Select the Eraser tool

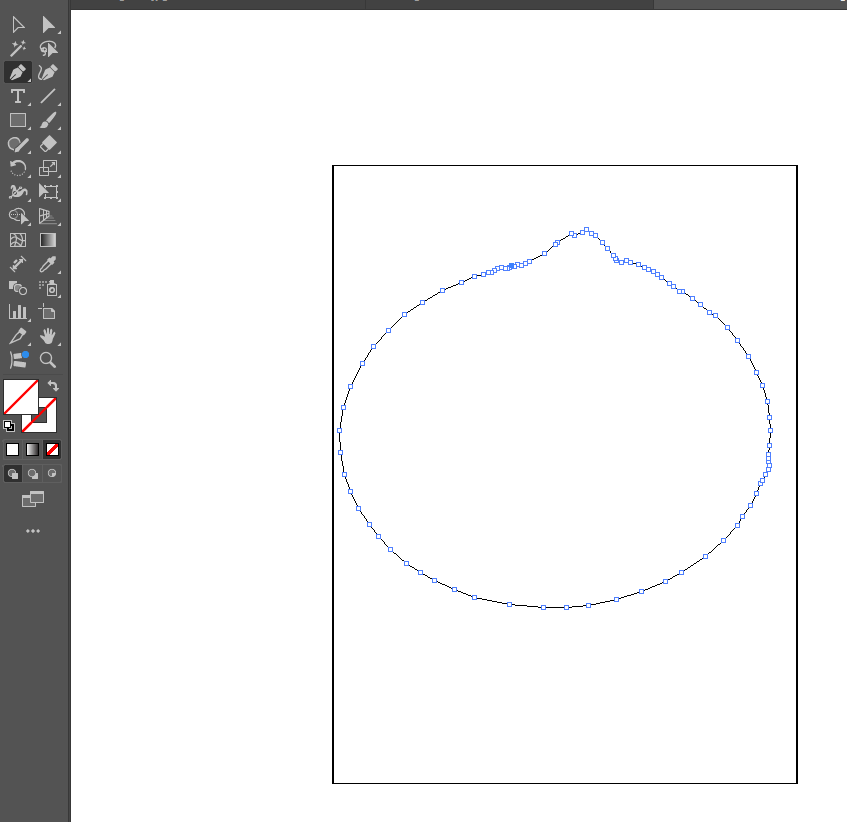tap(48, 144)
